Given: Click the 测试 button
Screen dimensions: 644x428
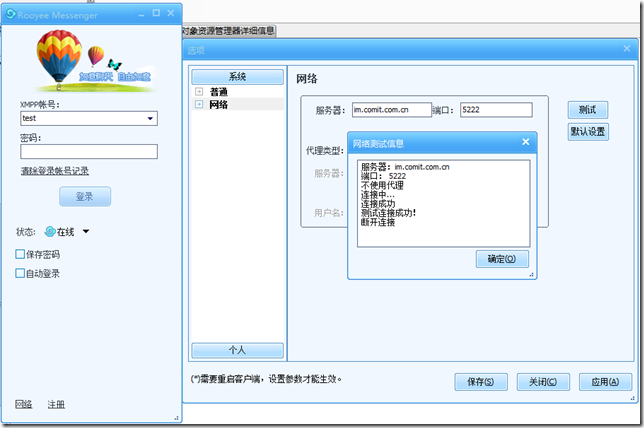Looking at the screenshot, I should click(x=587, y=110).
